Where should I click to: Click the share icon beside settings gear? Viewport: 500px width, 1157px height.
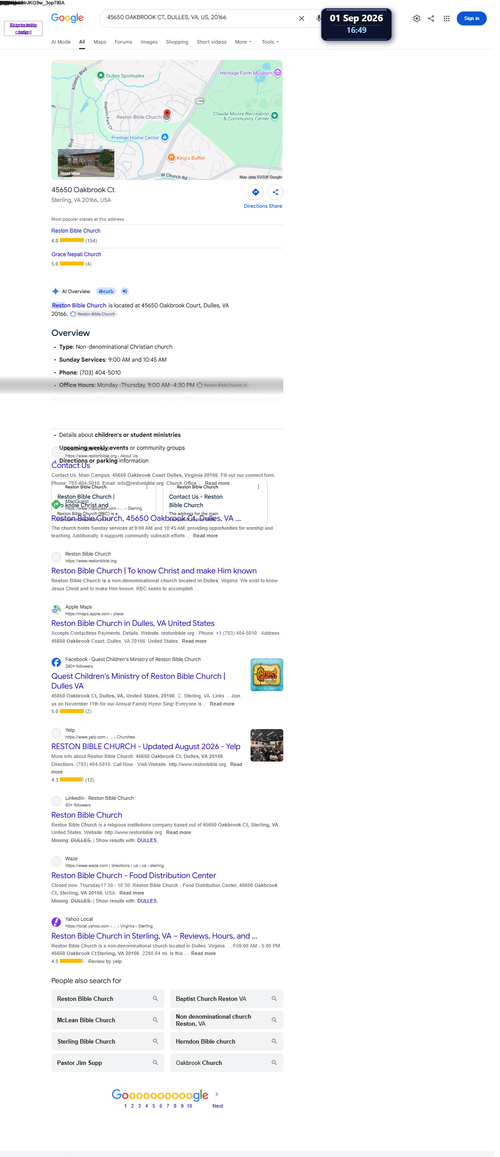click(x=431, y=18)
